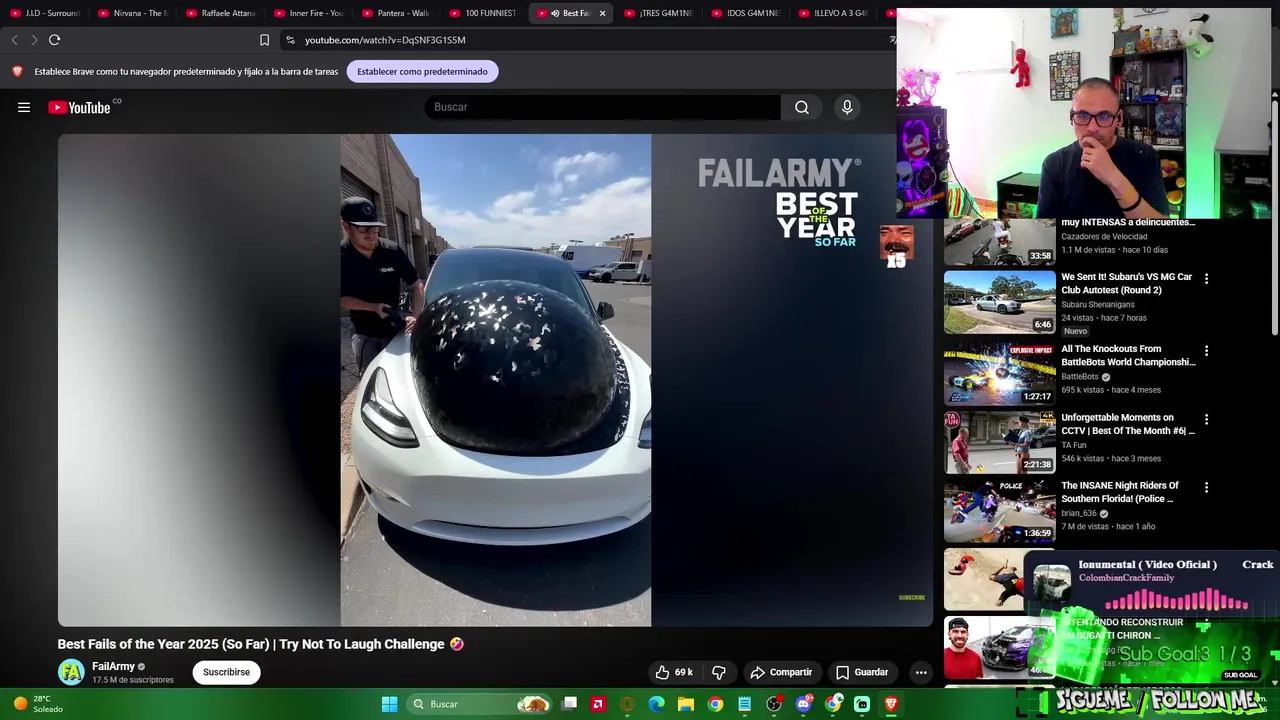The width and height of the screenshot is (1280, 720).
Task: Open Task View on the taskbar
Action: point(569,704)
